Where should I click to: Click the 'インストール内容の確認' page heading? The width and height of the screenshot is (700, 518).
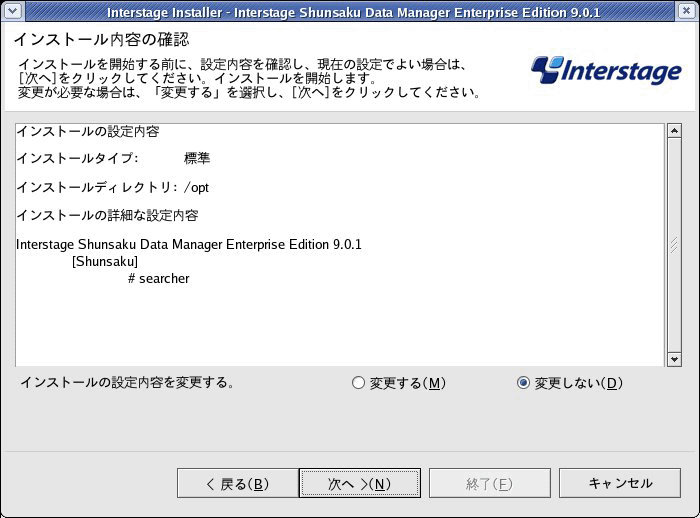pyautogui.click(x=101, y=39)
